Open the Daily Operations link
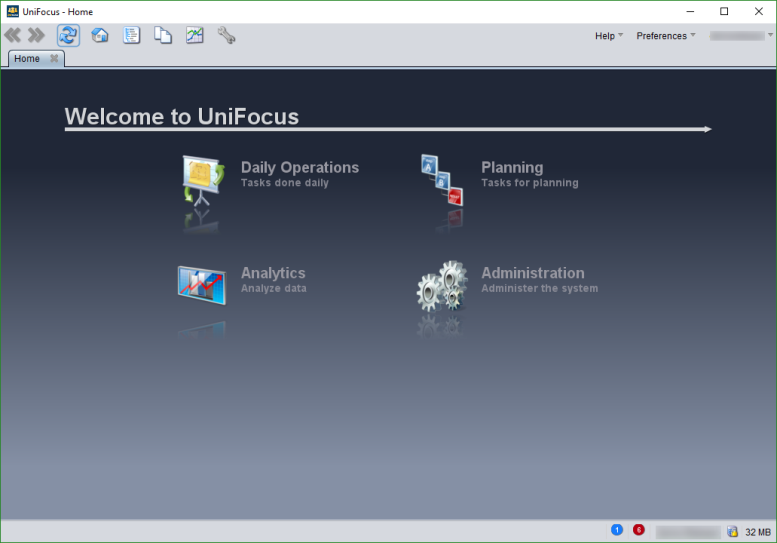Image resolution: width=777 pixels, height=543 pixels. pos(300,167)
